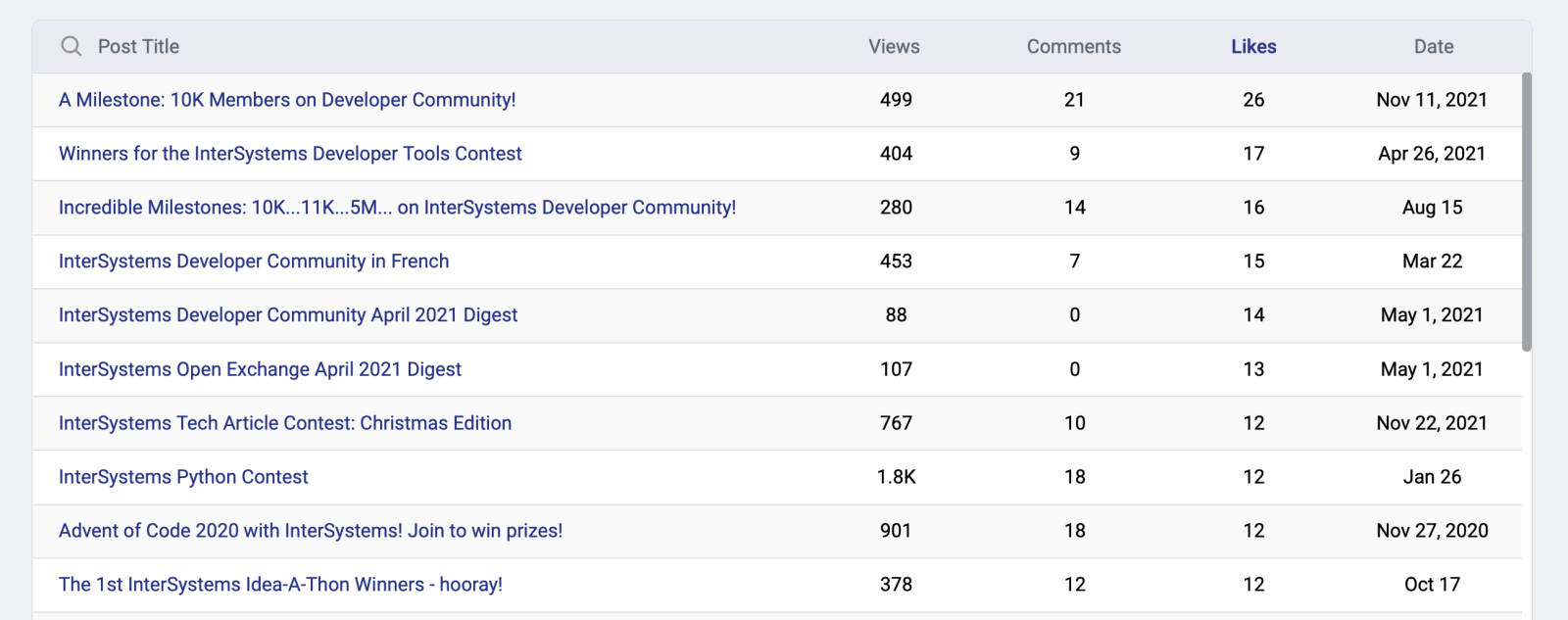Open 1st Idea-A-Thon Winners post
Image resolution: width=1568 pixels, height=620 pixels.
[x=280, y=585]
